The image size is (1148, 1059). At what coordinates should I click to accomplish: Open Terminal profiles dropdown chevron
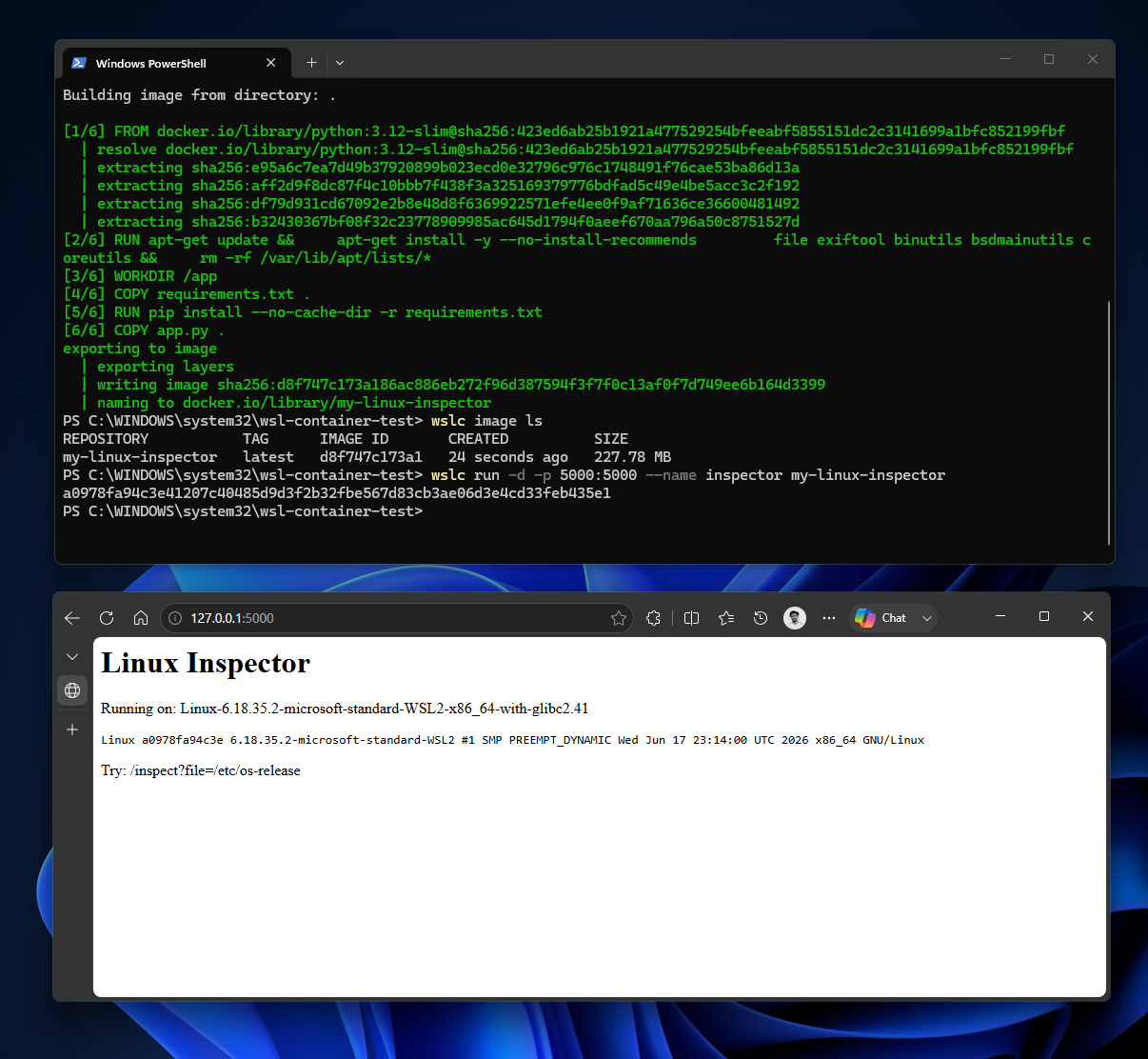tap(340, 63)
